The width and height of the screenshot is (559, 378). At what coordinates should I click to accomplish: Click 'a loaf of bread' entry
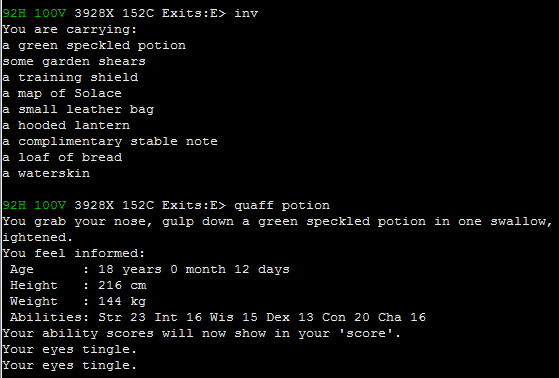point(62,157)
